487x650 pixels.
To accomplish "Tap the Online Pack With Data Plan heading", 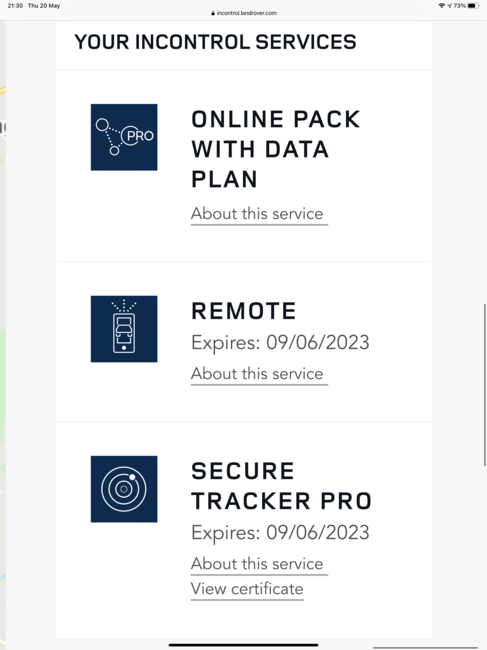I will click(276, 149).
